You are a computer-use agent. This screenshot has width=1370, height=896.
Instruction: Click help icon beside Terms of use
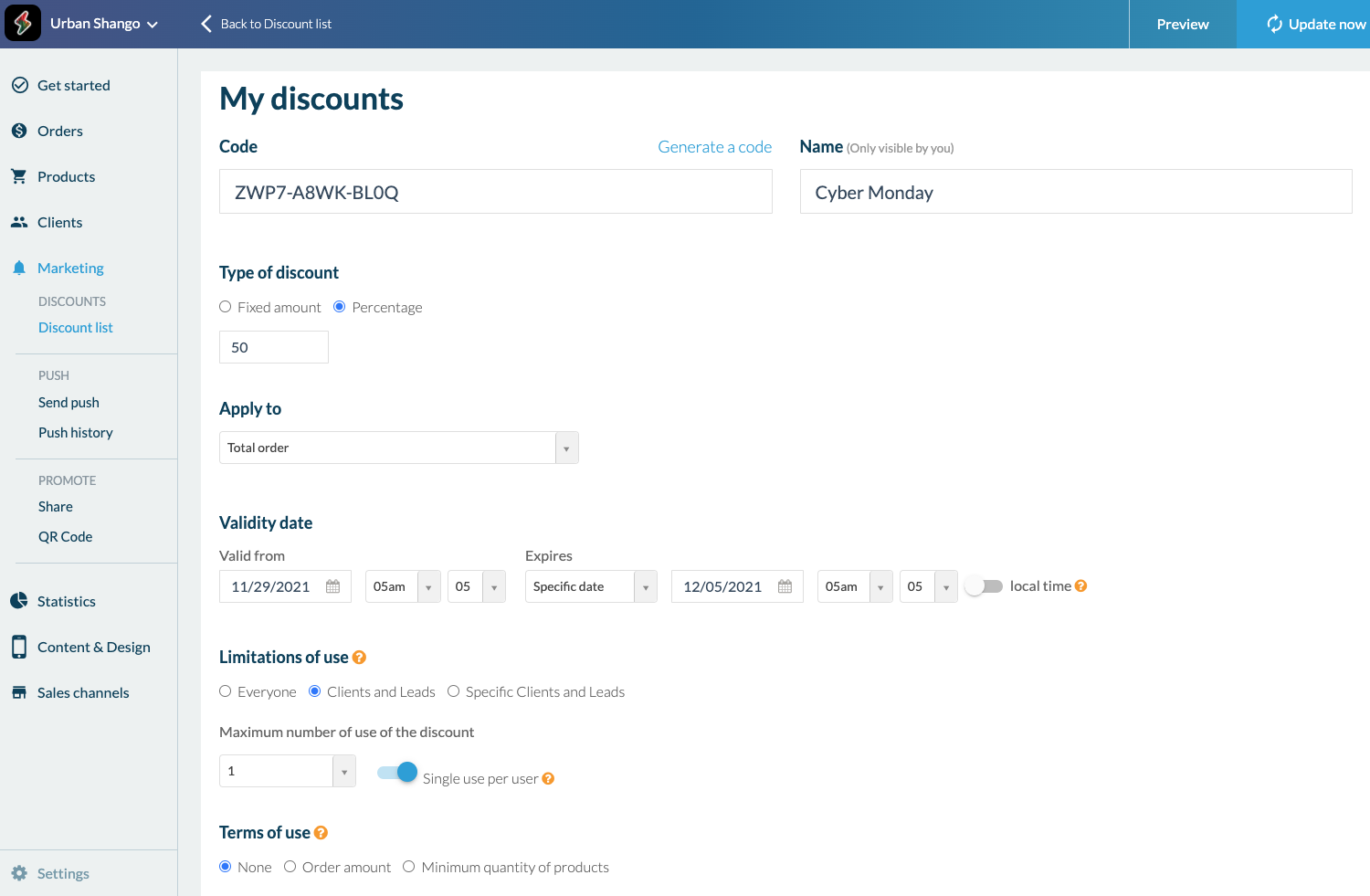(321, 833)
